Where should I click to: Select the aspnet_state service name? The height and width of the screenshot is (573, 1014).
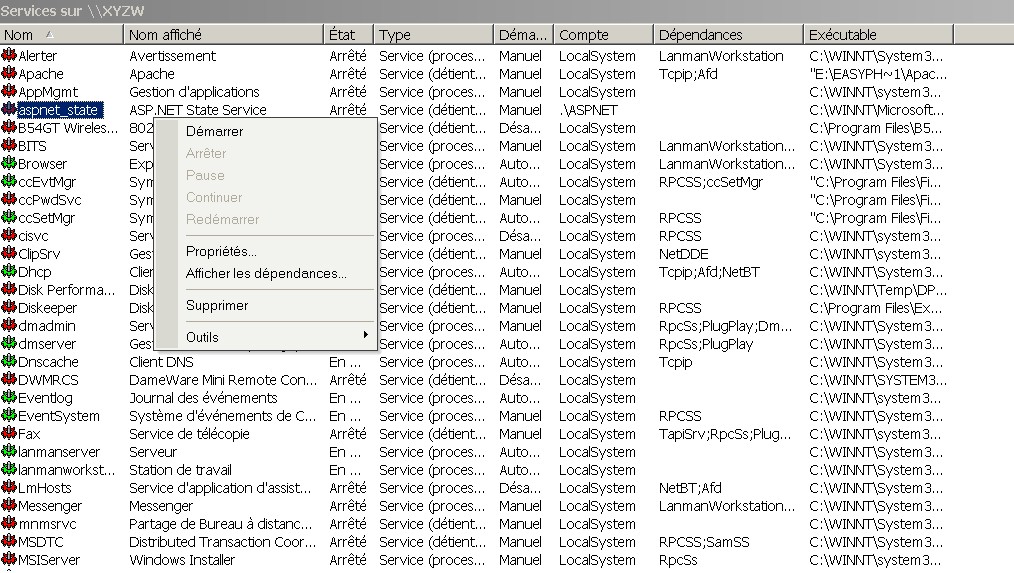(58, 110)
